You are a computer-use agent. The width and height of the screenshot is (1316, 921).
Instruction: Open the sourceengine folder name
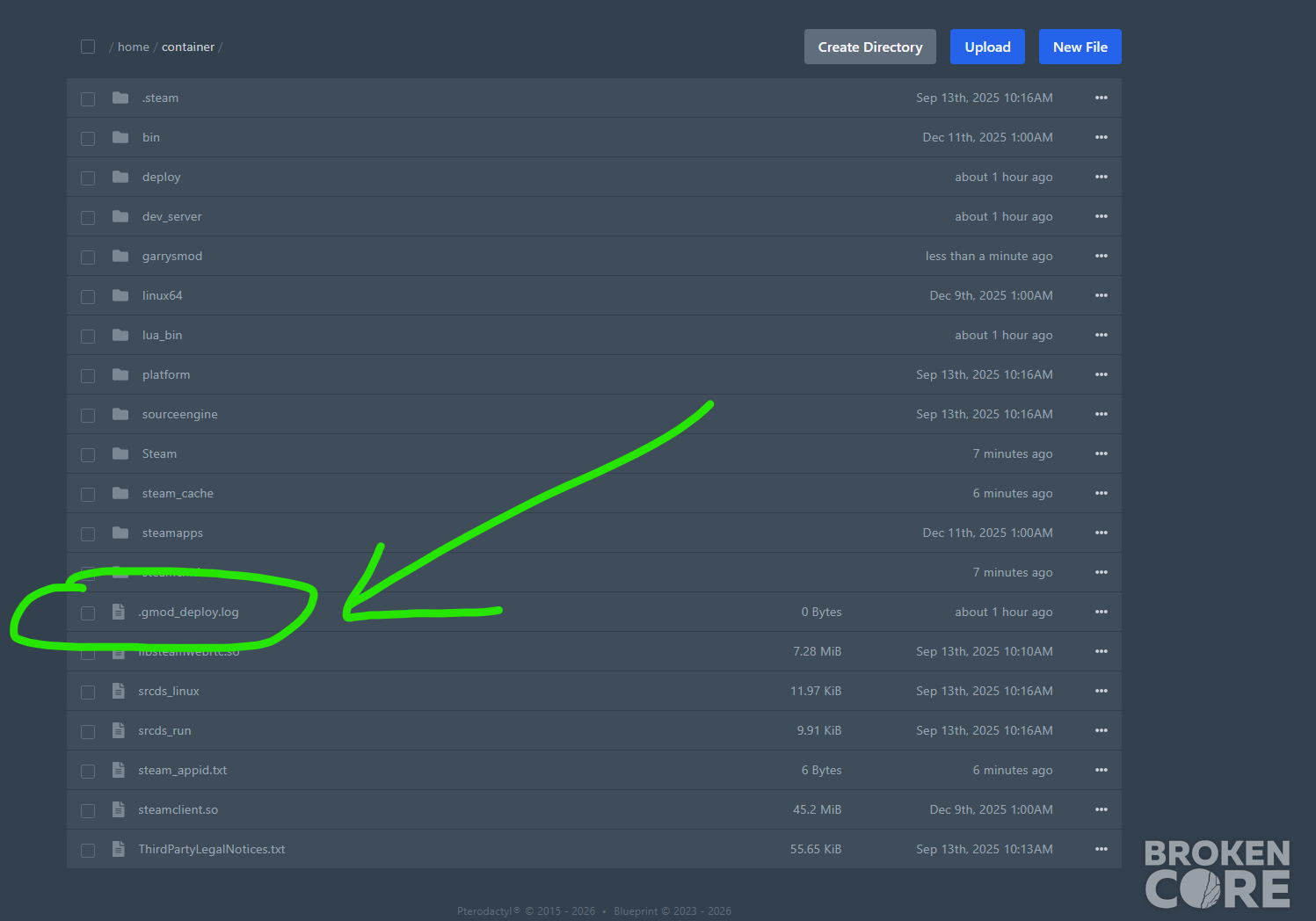pos(180,414)
